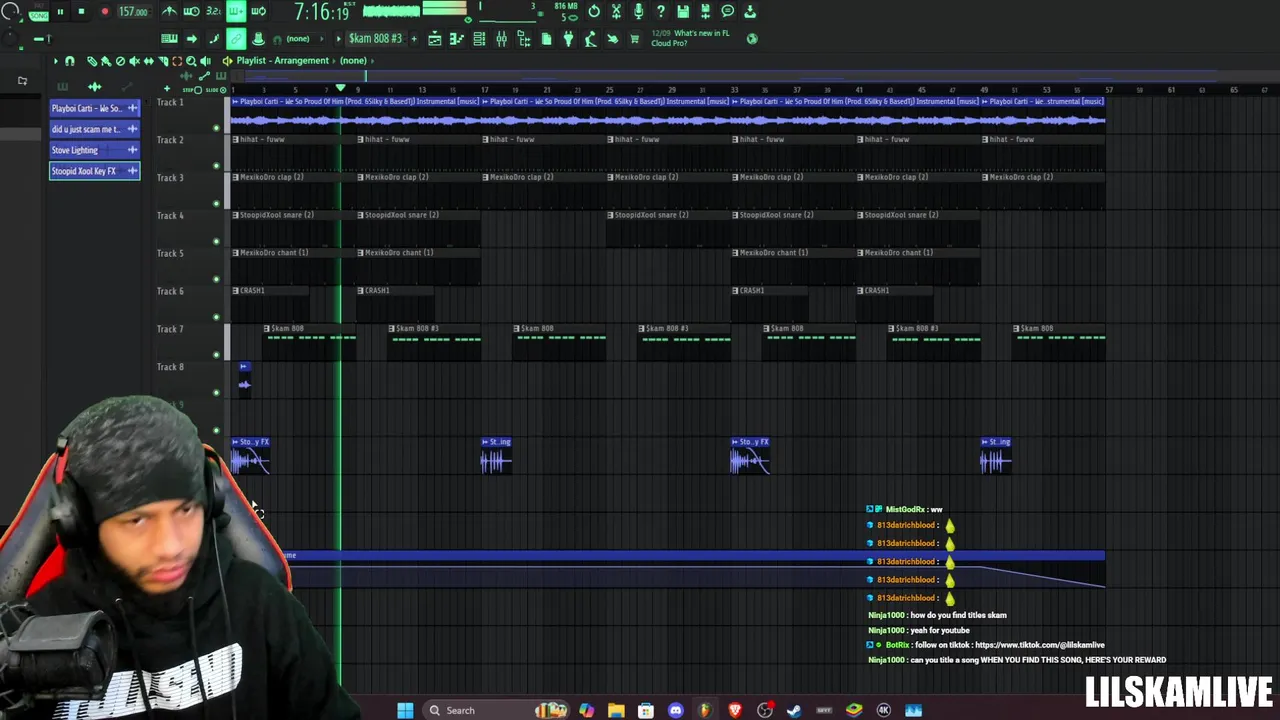The width and height of the screenshot is (1280, 720).
Task: Open the project info chat bubble icon
Action: (727, 11)
